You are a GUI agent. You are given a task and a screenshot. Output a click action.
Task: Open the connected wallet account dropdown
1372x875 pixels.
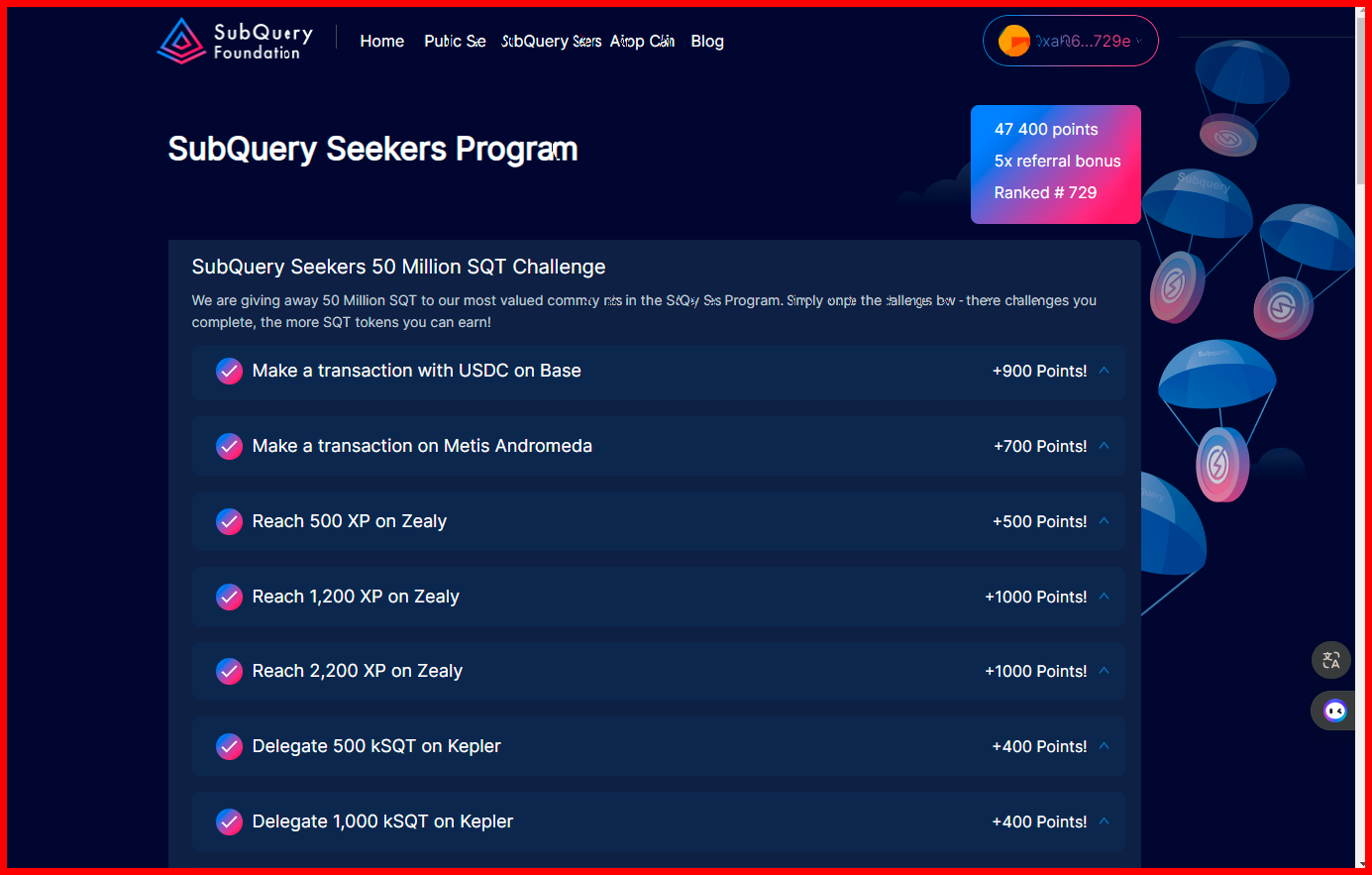pos(1071,41)
